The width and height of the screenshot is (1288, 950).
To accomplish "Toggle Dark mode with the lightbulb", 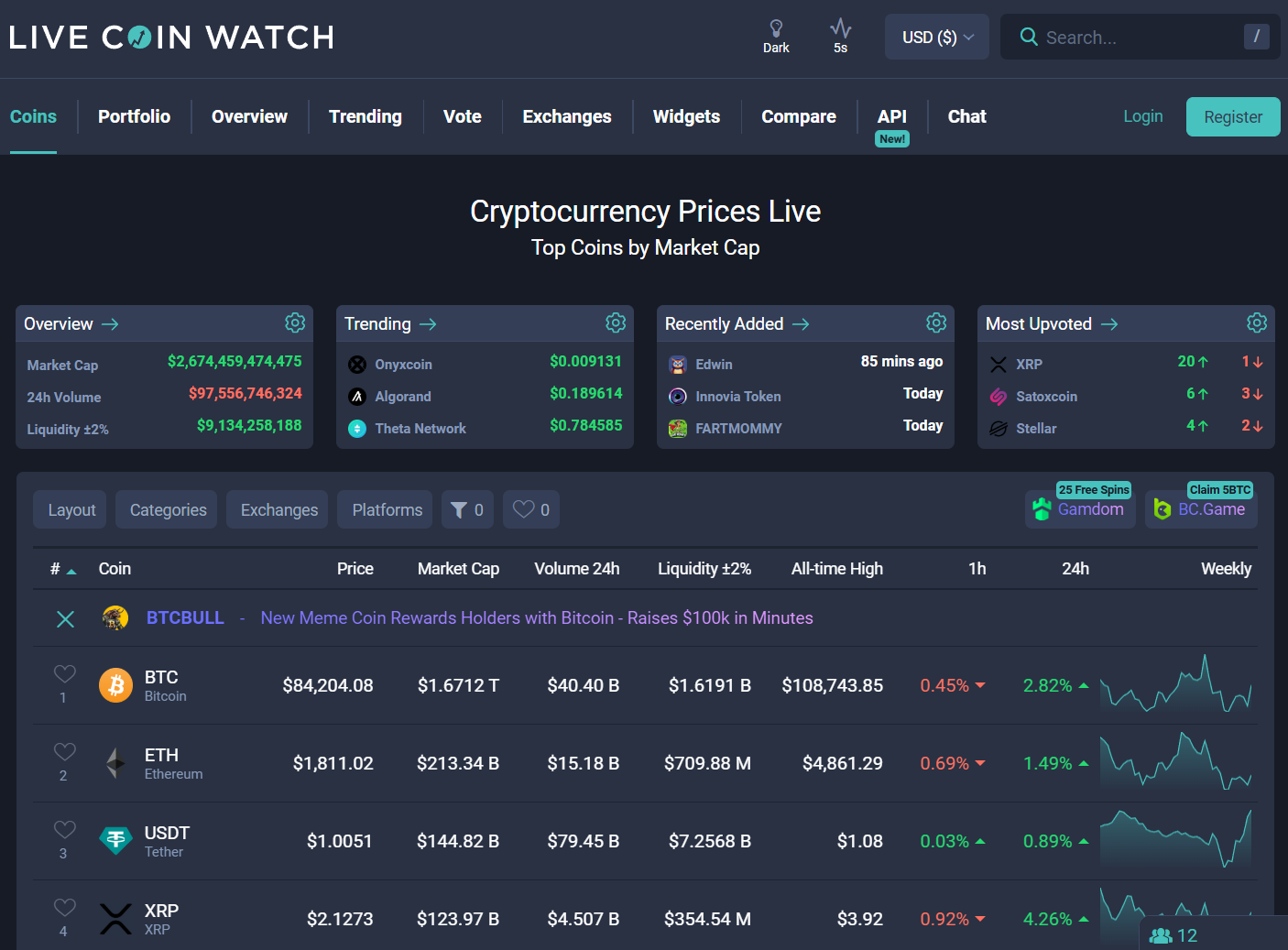I will (776, 28).
